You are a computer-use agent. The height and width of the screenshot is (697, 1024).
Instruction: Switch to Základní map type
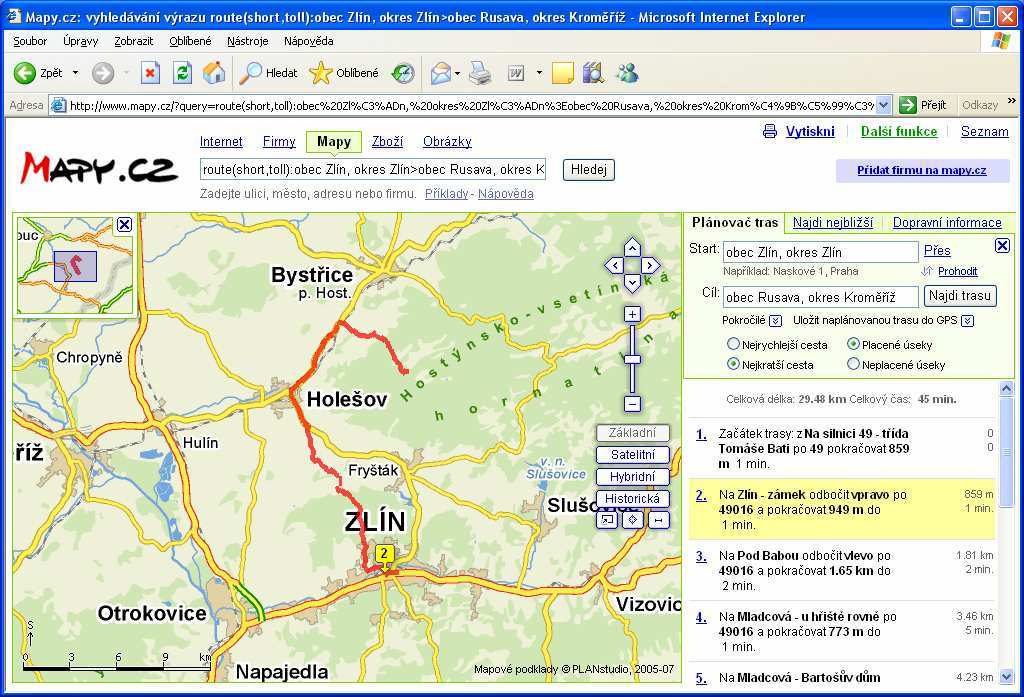[632, 432]
